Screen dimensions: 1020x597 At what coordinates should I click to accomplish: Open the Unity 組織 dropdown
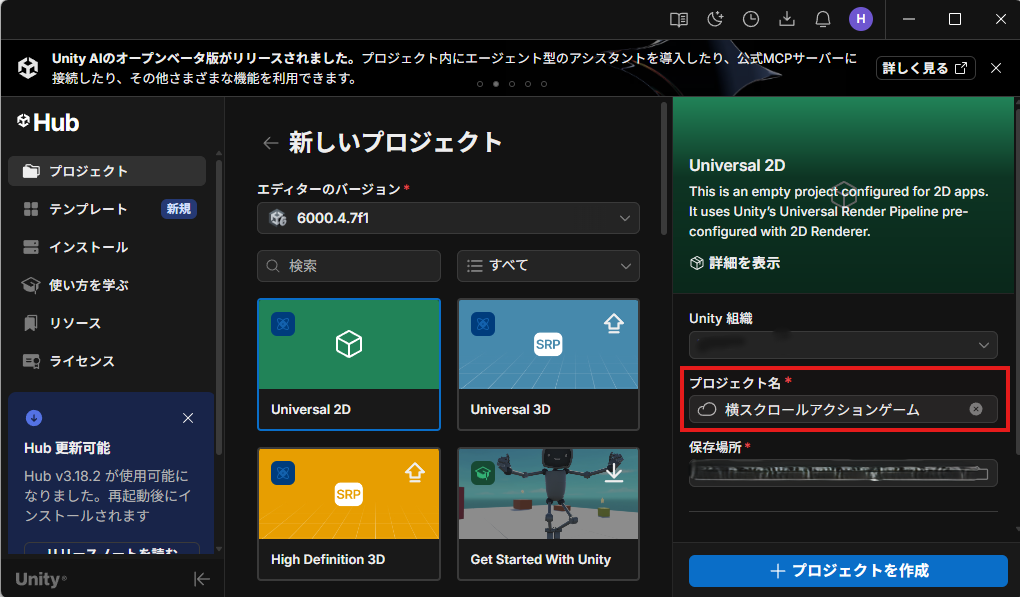[x=843, y=345]
